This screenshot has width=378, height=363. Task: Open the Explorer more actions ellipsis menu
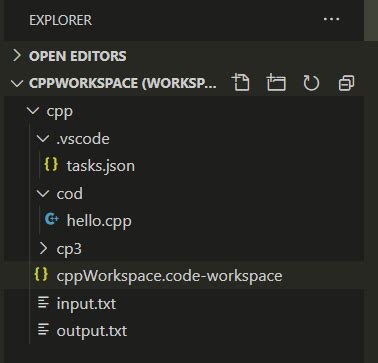(x=331, y=19)
